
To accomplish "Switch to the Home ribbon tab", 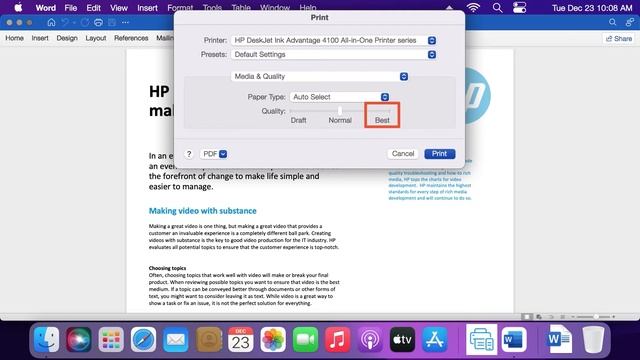I will 14,38.
